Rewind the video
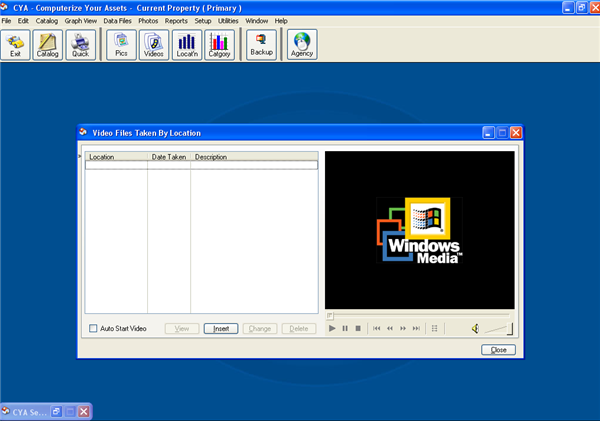 (x=390, y=328)
